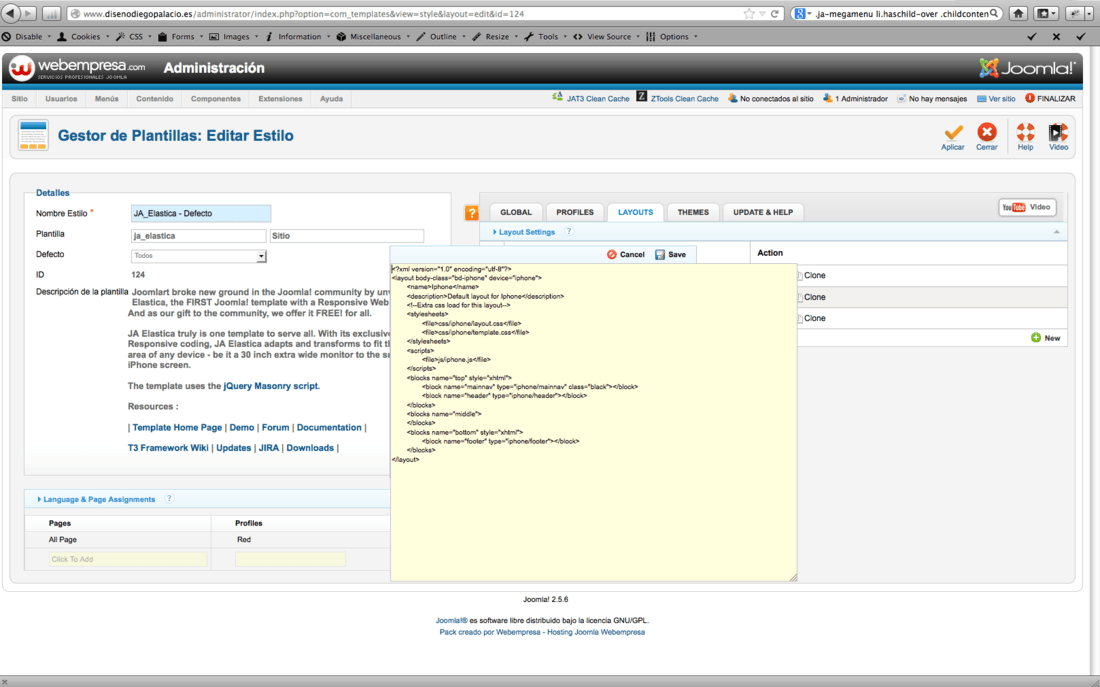Image resolution: width=1100 pixels, height=687 pixels.
Task: Click the help icon beside Language & Page Assignments
Action: 169,499
